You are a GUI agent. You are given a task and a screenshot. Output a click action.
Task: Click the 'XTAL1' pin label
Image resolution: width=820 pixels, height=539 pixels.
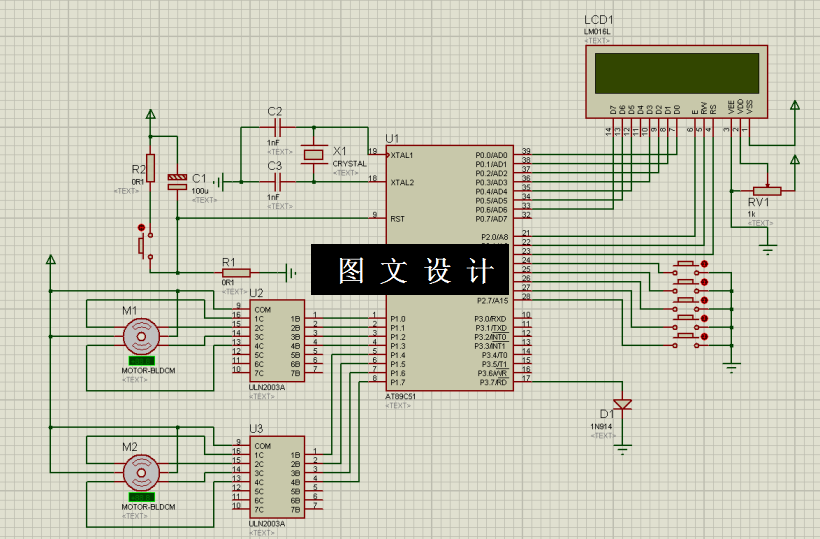tap(402, 155)
